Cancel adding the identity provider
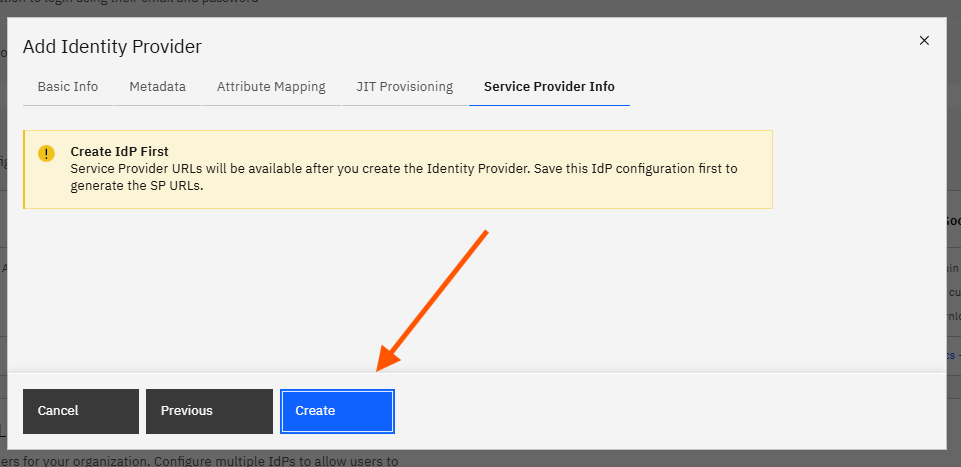961x467 pixels. (81, 411)
